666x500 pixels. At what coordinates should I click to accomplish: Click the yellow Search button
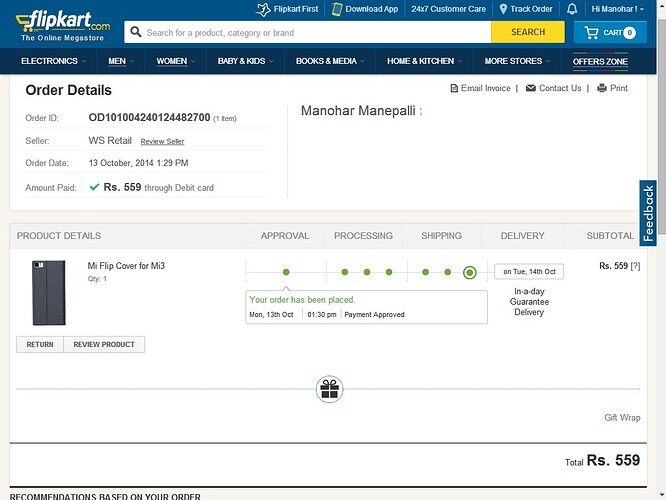pyautogui.click(x=528, y=32)
